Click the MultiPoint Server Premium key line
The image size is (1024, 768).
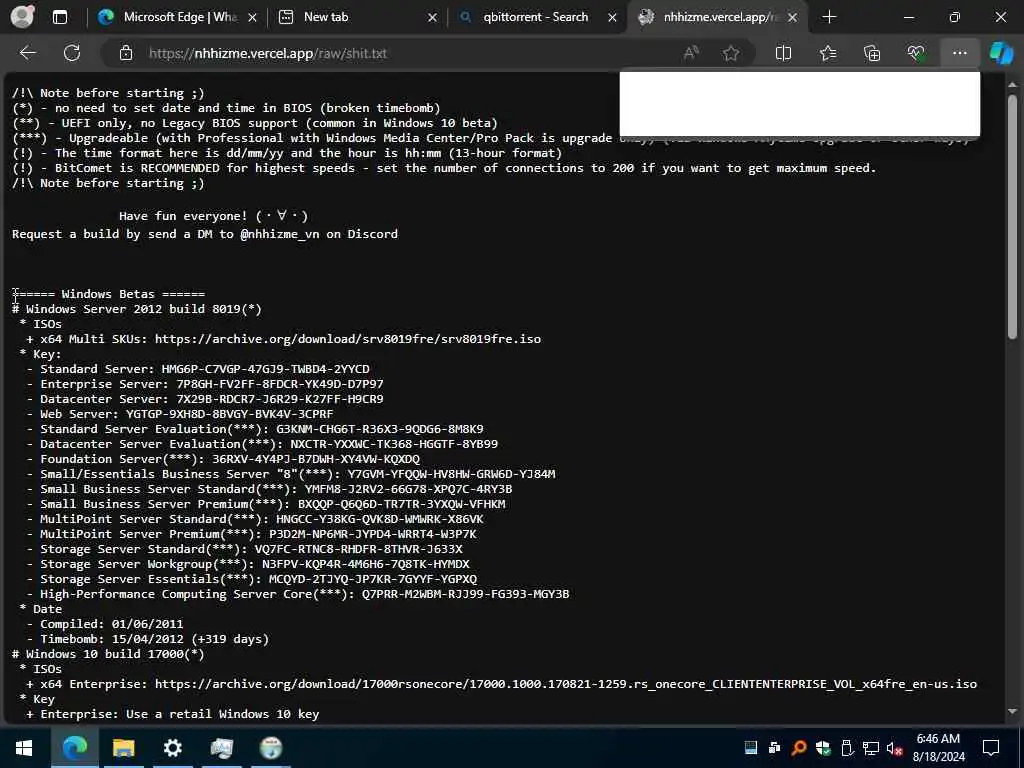(251, 534)
